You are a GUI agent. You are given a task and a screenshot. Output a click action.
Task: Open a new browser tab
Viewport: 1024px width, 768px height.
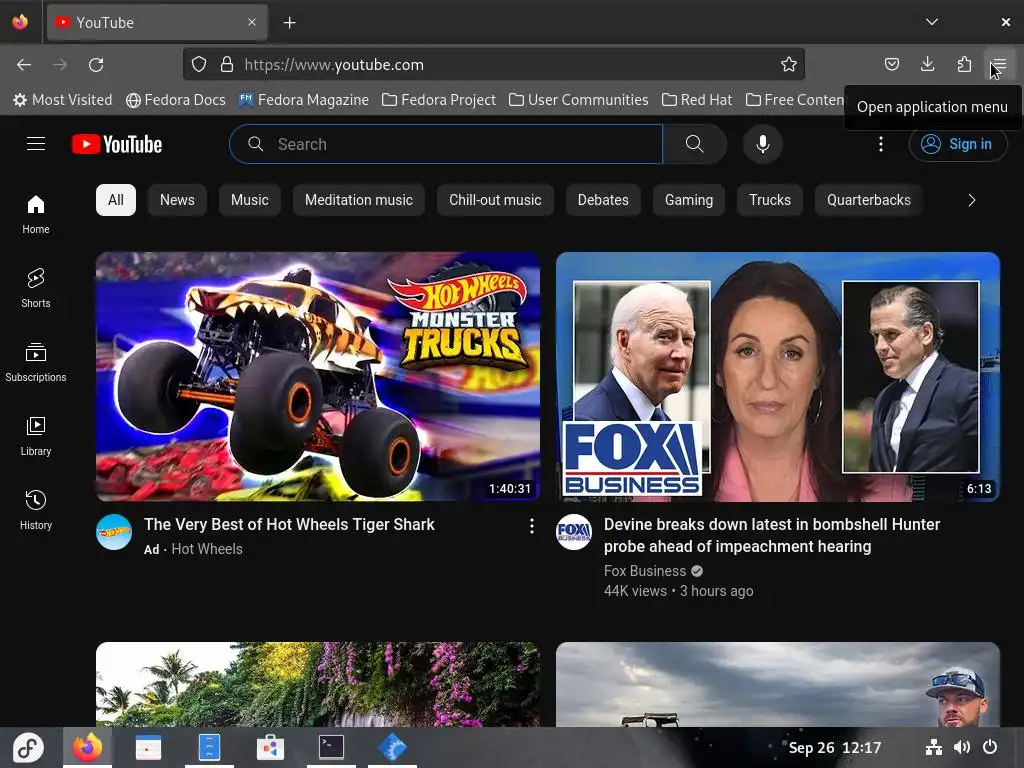289,23
